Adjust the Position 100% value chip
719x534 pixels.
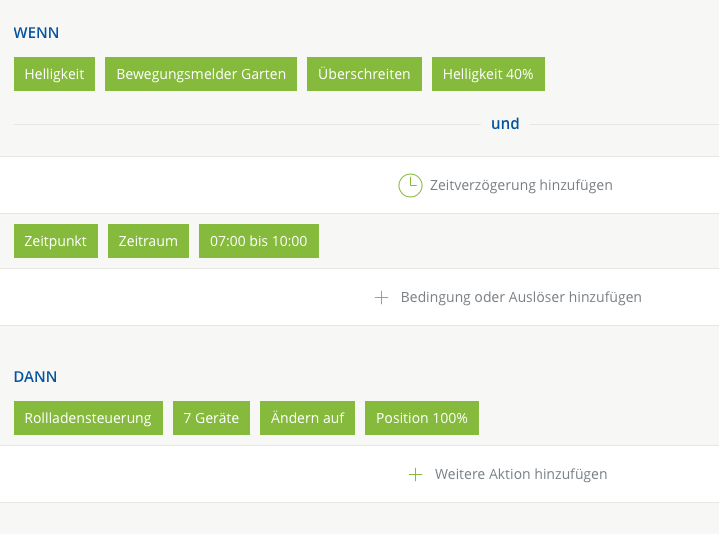422,418
